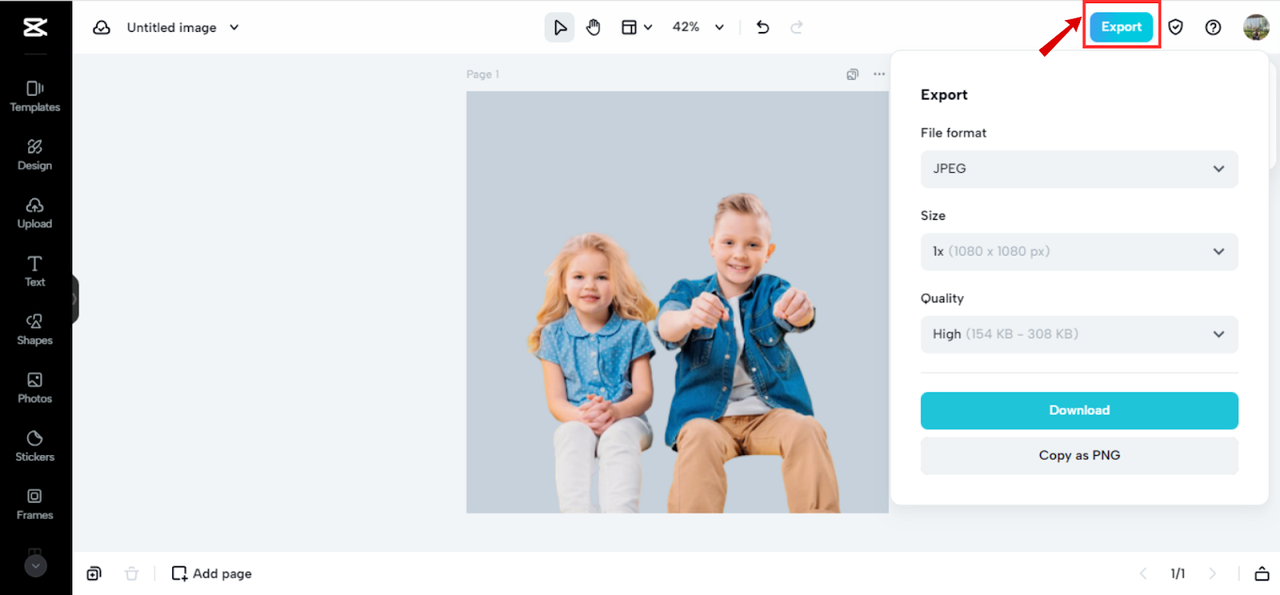Screen dimensions: 1280x595
Task: Click the Page 1 label
Action: point(483,74)
